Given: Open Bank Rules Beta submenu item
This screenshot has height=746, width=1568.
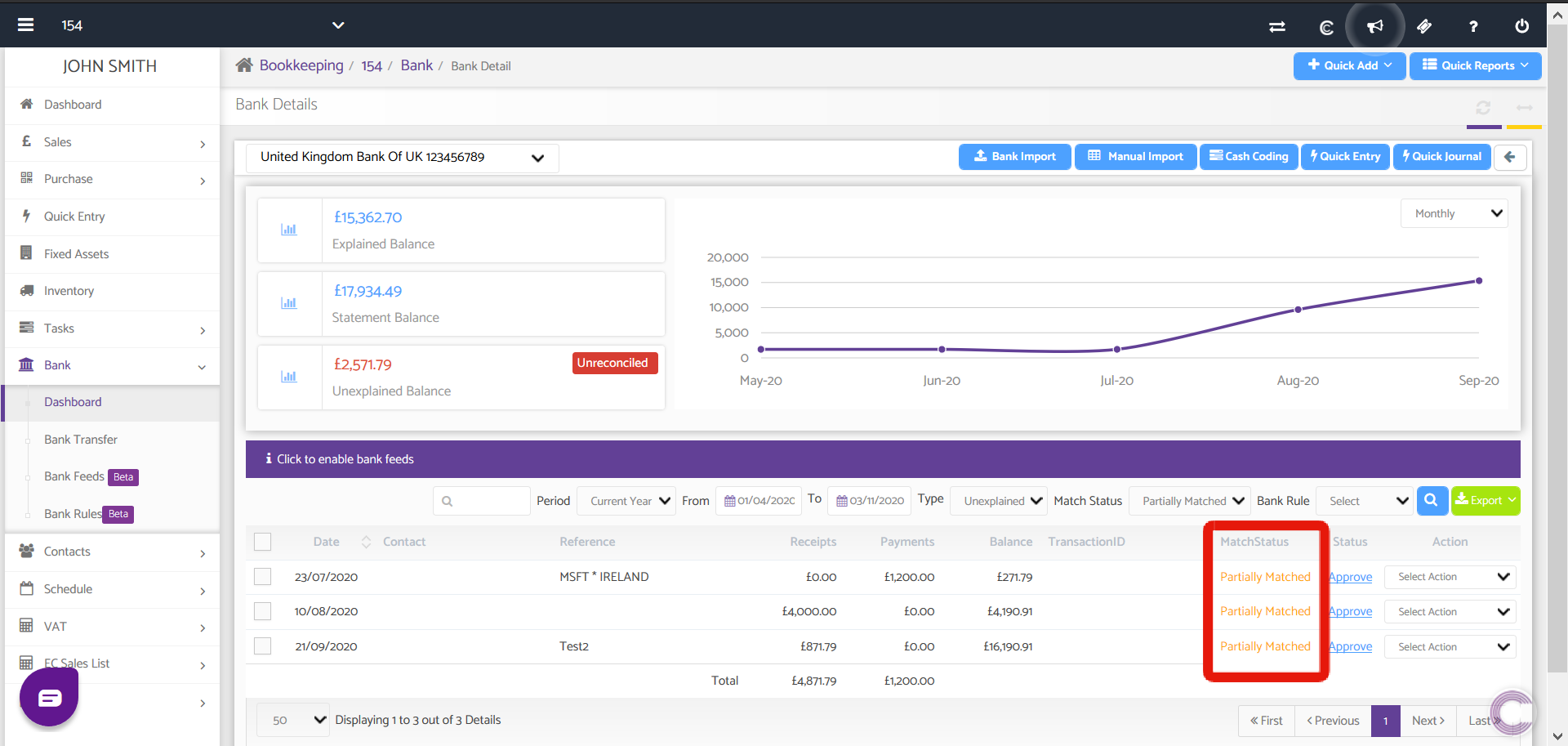Looking at the screenshot, I should click(88, 514).
